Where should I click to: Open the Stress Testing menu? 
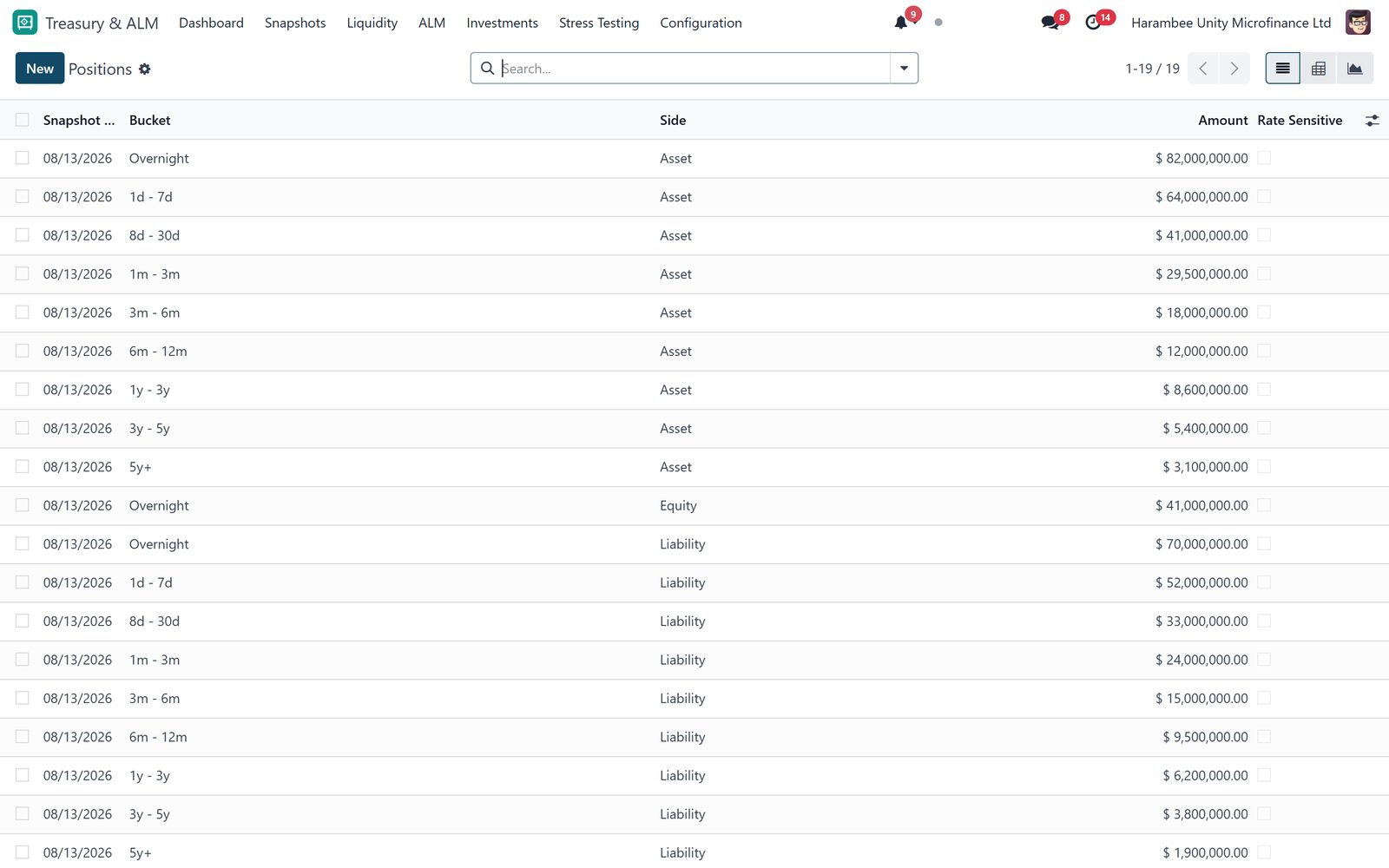tap(599, 23)
